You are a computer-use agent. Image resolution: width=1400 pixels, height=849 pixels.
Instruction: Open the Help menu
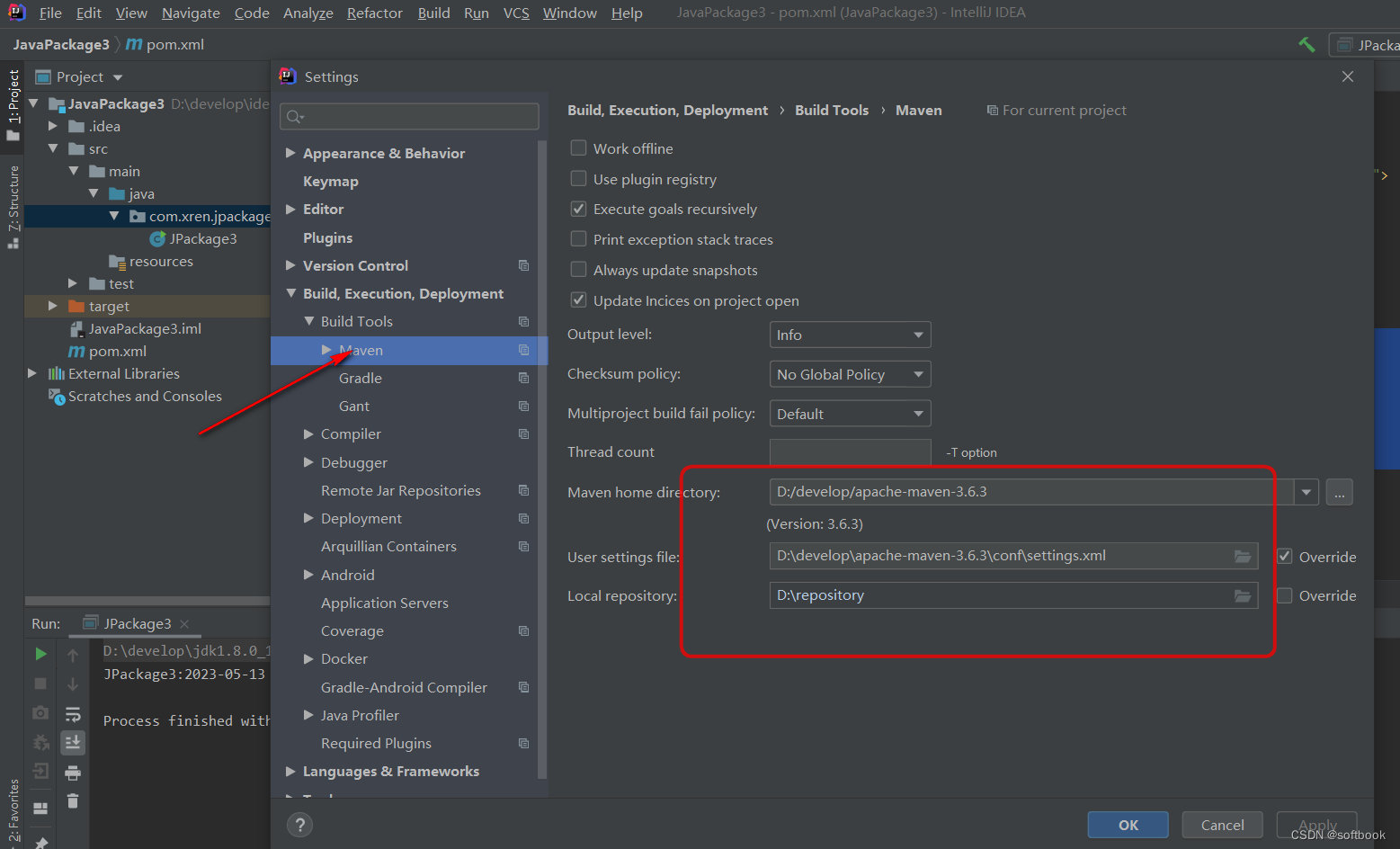click(627, 13)
